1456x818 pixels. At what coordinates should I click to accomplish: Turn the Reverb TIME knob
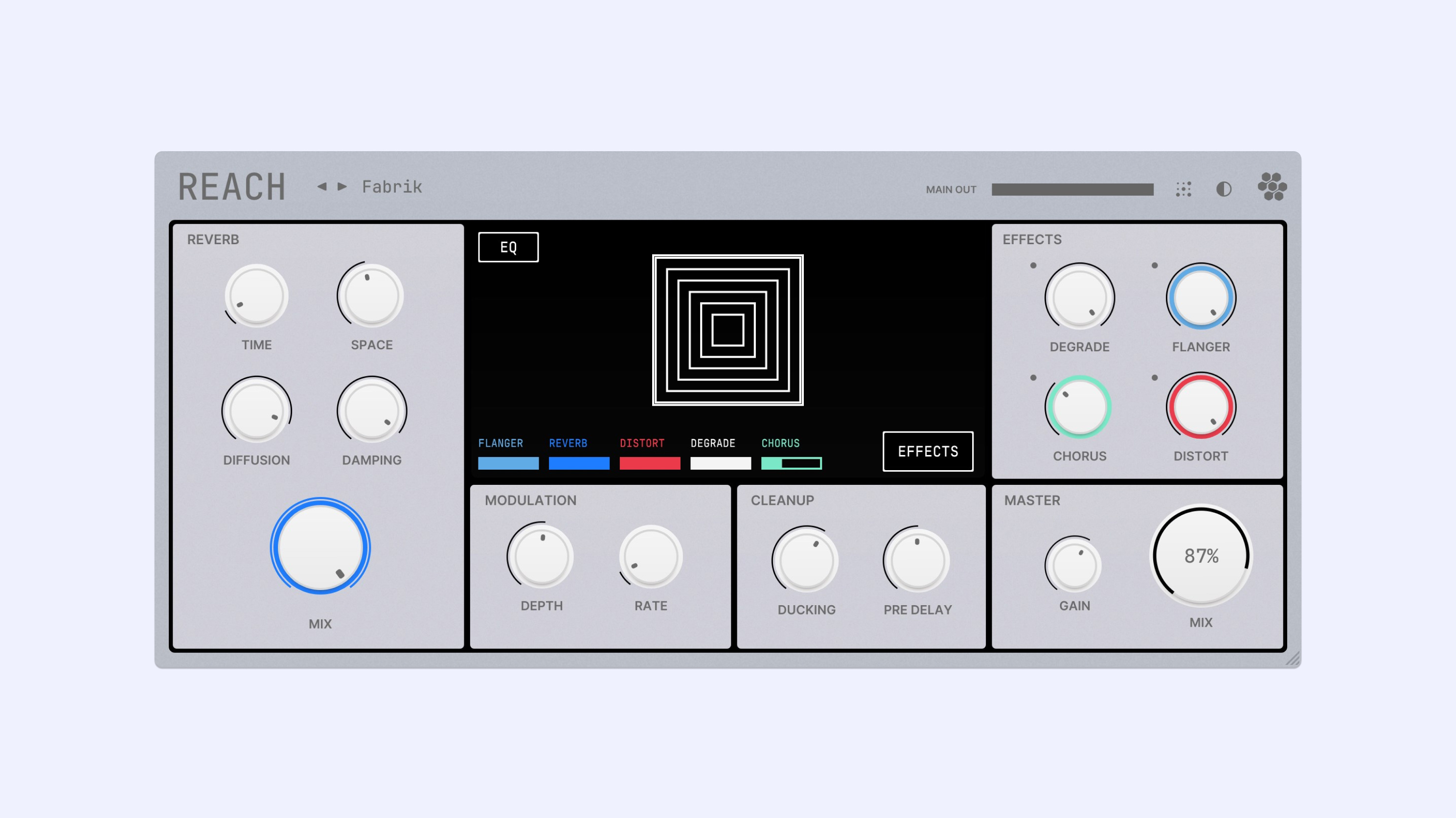tap(256, 295)
